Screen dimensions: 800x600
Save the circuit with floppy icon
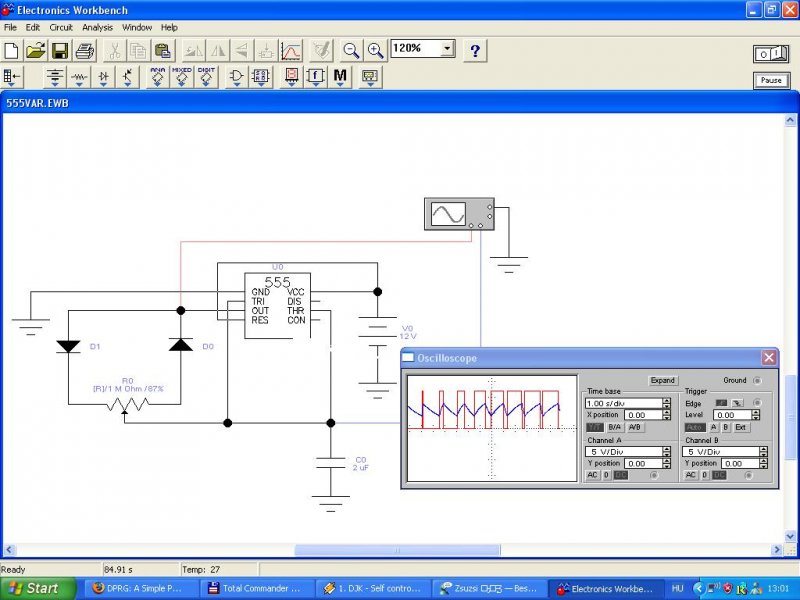tap(61, 51)
